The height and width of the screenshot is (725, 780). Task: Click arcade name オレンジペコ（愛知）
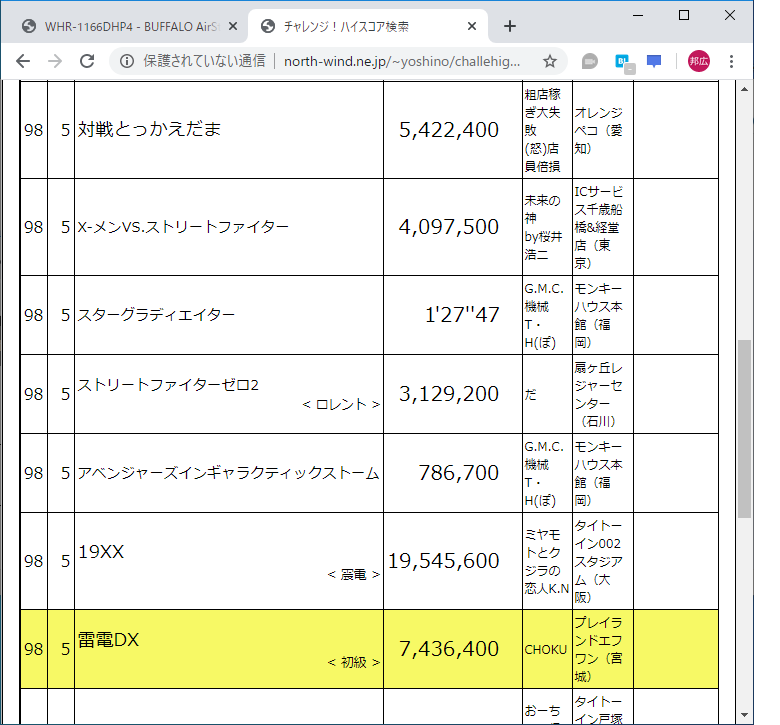(598, 130)
